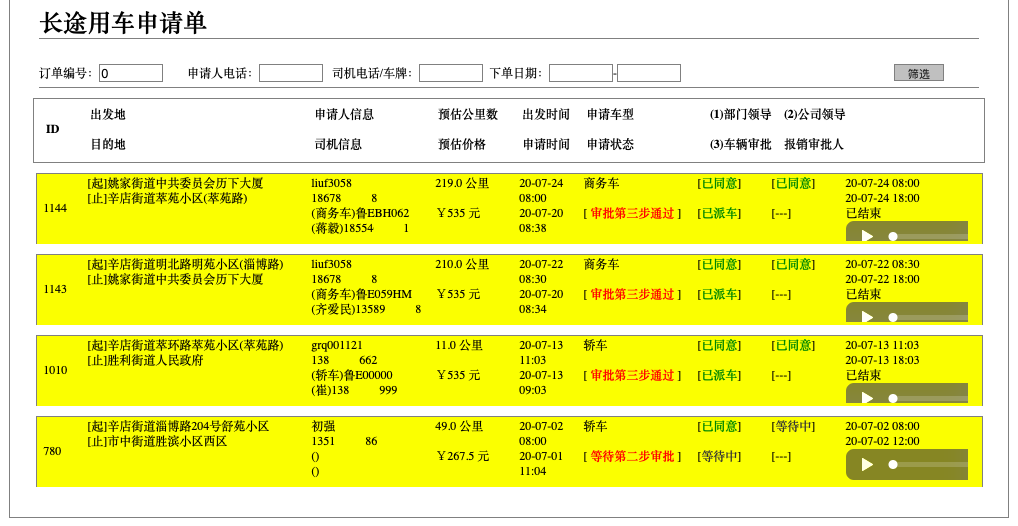Click applicant liuf3058 in order 1144
1018x526 pixels.
pos(331,184)
